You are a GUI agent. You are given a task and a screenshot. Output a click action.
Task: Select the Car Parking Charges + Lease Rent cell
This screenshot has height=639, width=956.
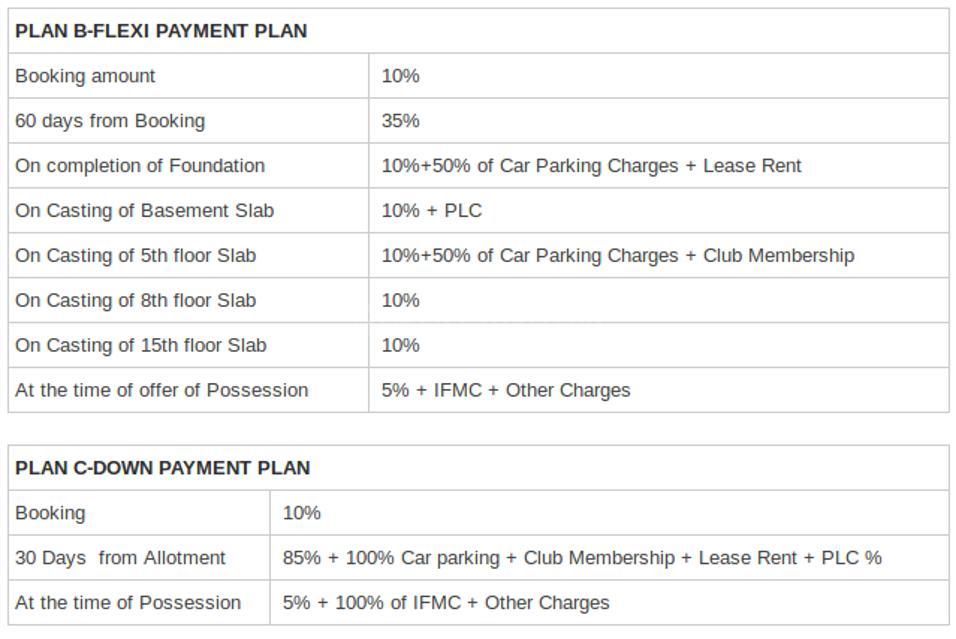click(x=591, y=166)
